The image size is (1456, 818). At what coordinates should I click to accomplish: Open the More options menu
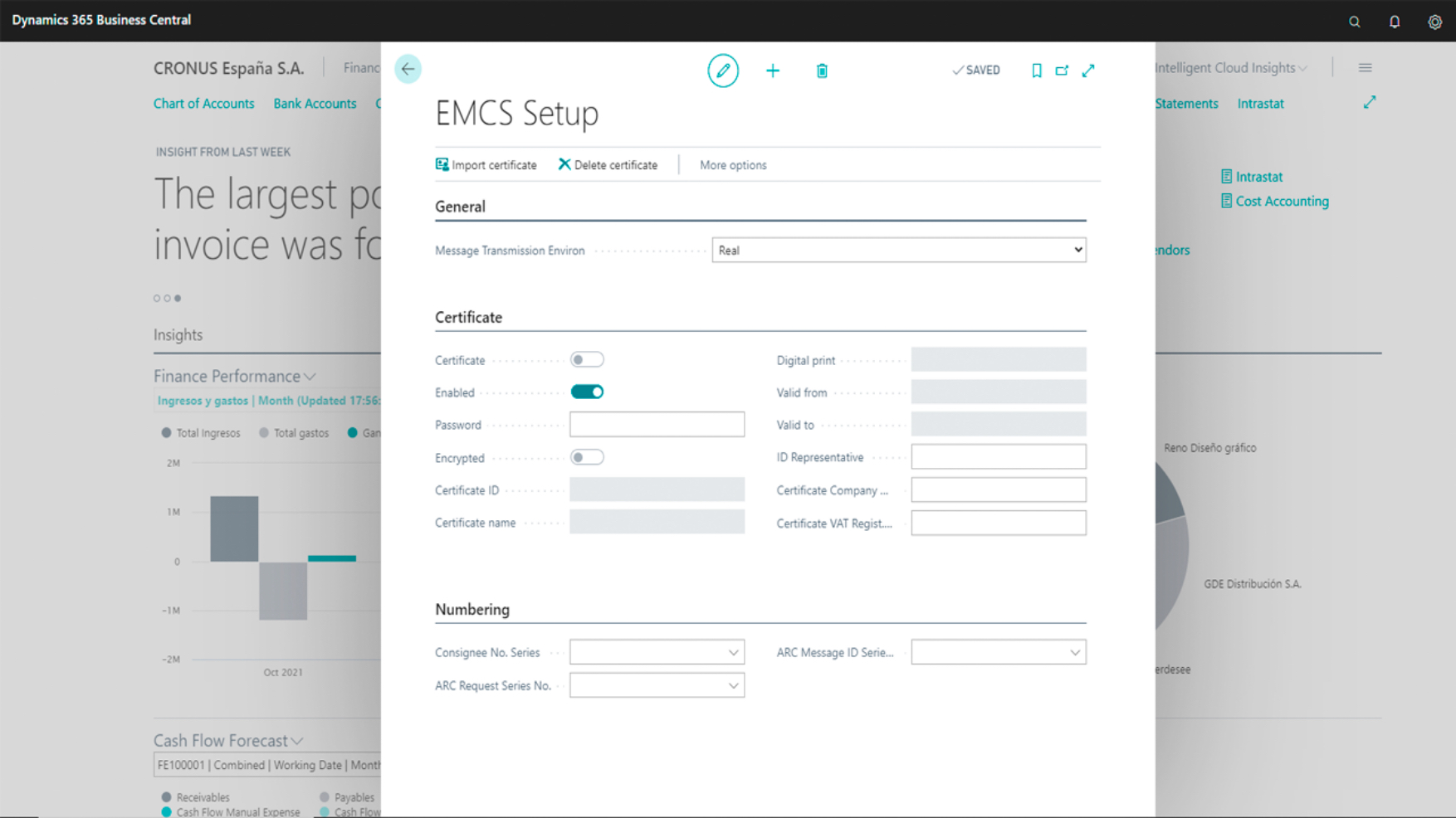point(732,164)
